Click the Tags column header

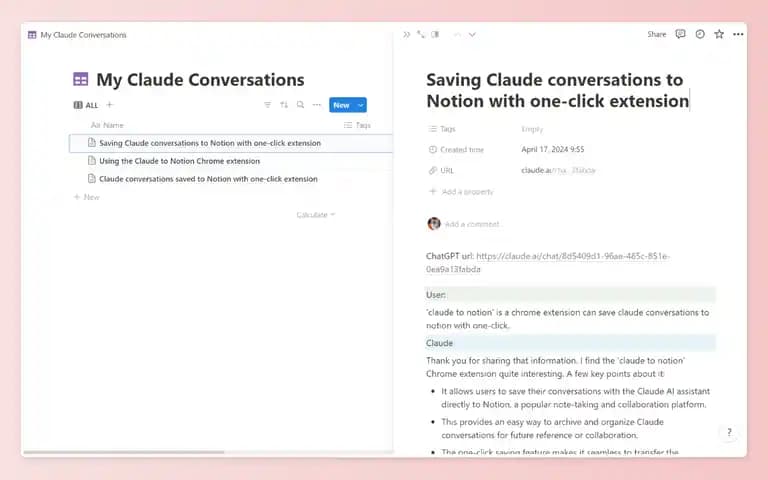tap(357, 125)
